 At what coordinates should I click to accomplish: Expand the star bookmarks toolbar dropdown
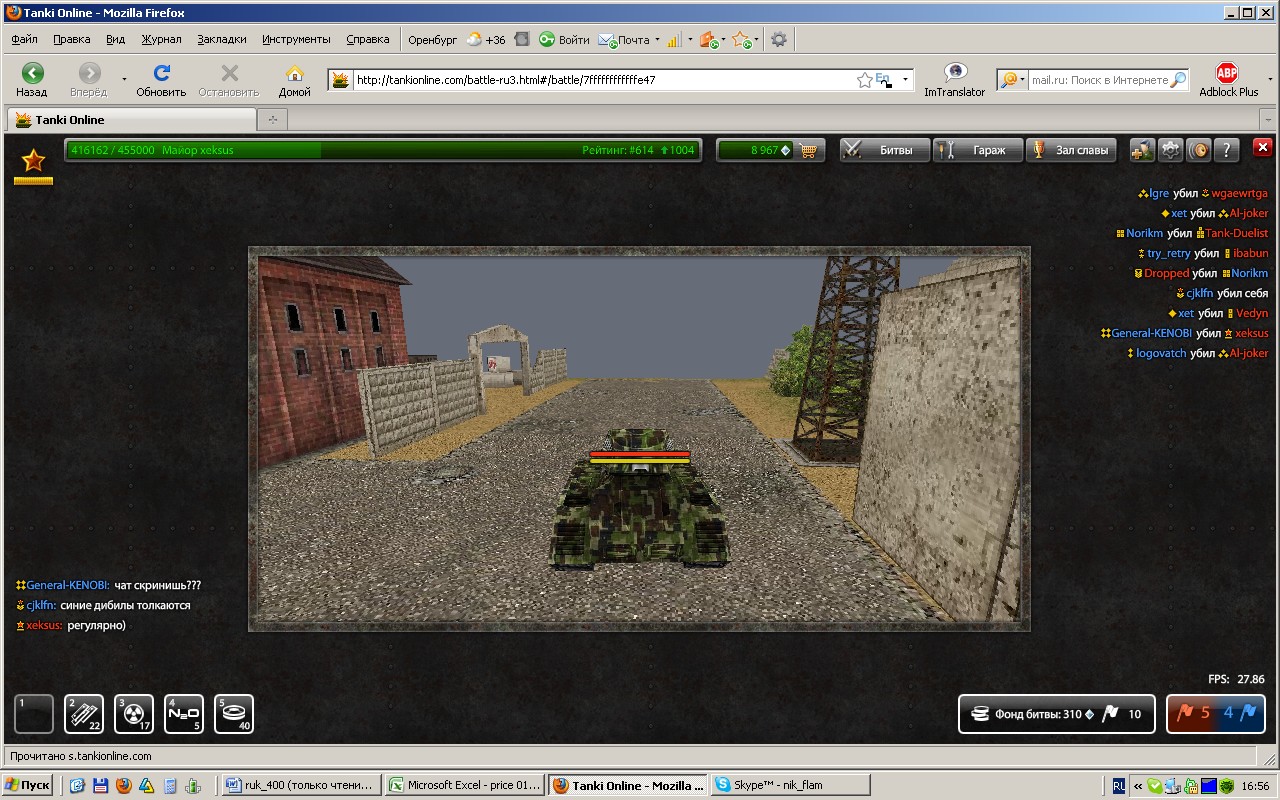757,40
